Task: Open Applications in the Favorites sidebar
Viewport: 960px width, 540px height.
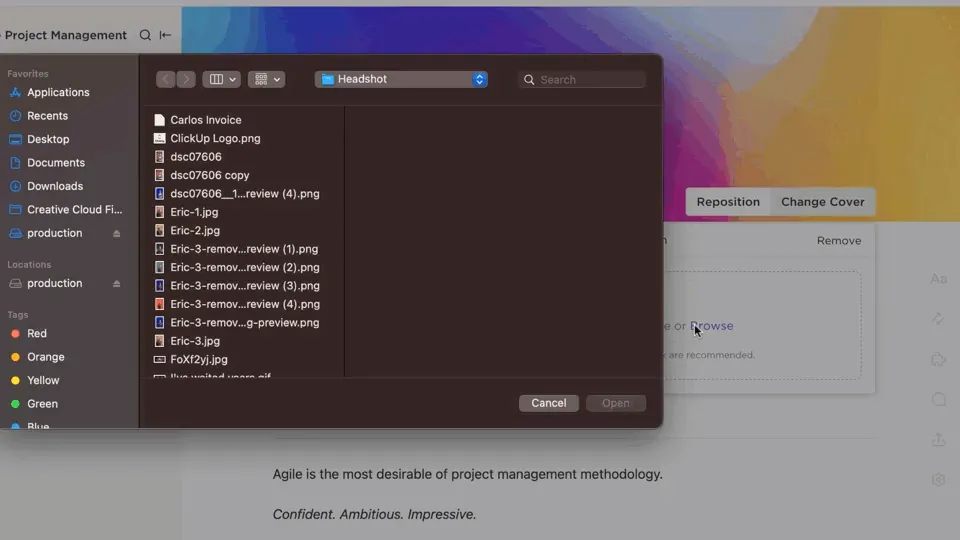Action: point(58,92)
